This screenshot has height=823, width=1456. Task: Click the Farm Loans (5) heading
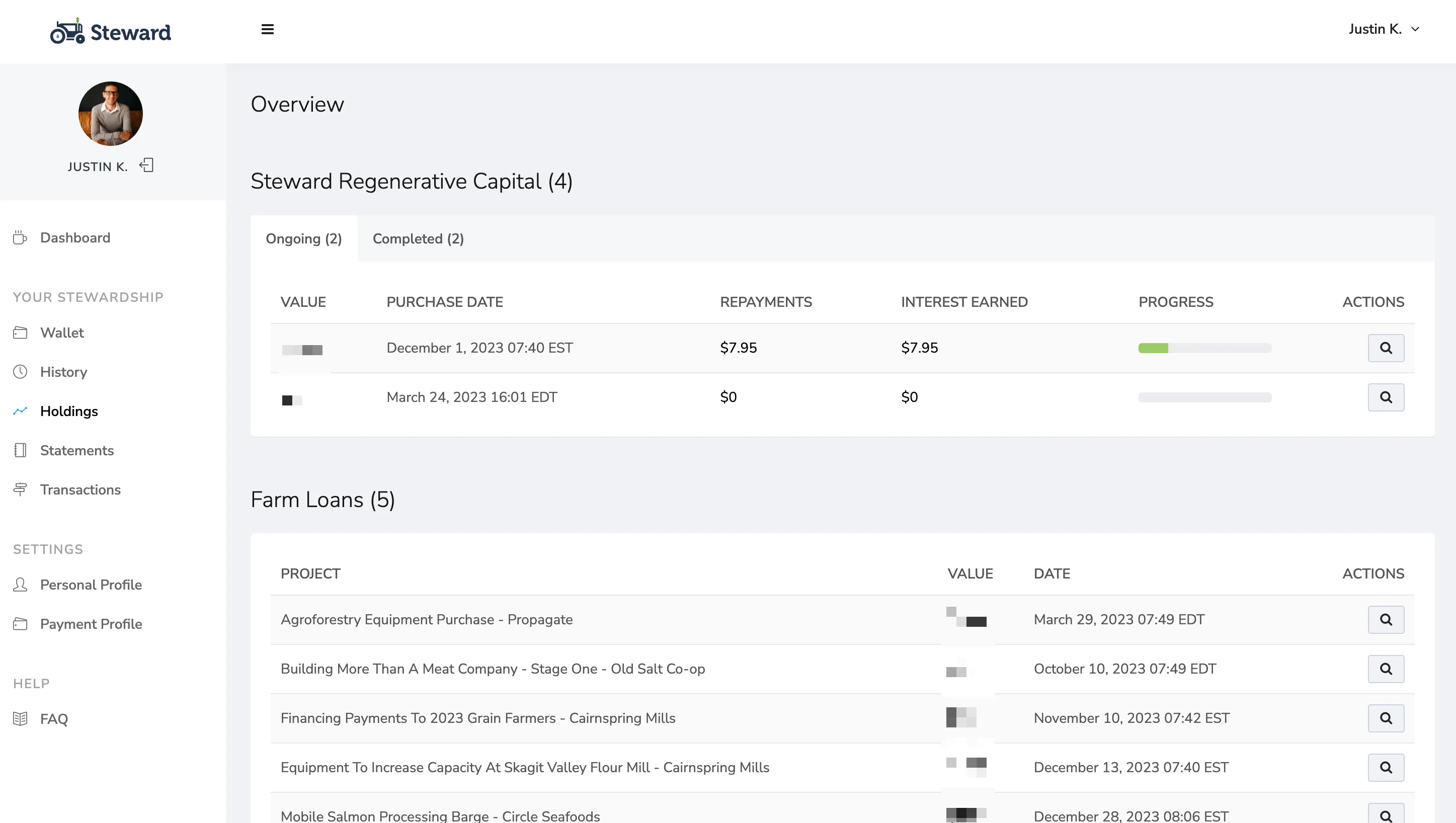coord(322,500)
